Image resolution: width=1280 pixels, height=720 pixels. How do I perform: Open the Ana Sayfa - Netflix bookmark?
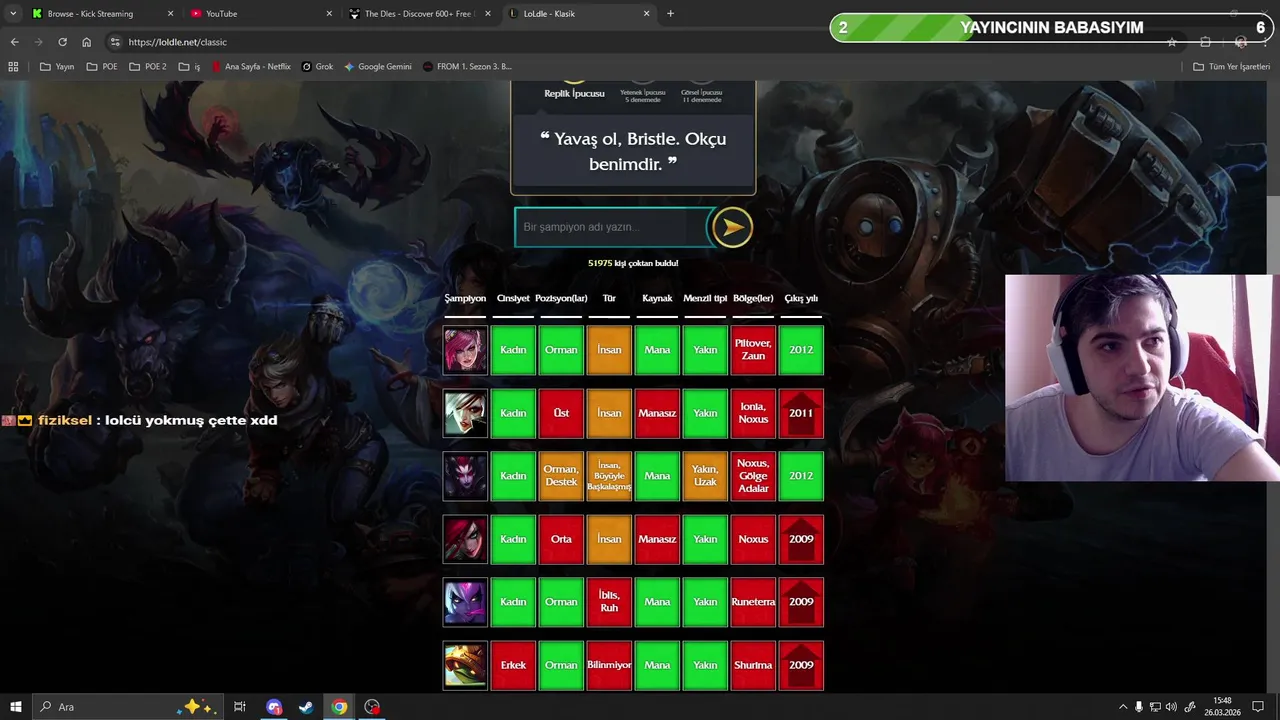tap(251, 67)
